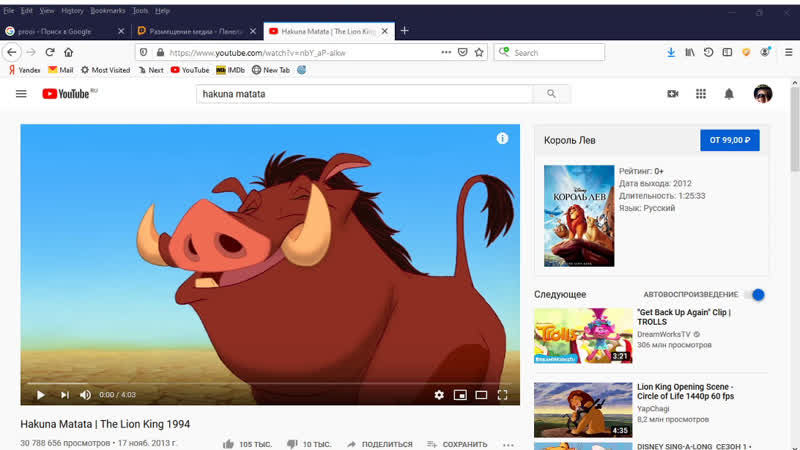
Task: Switch to theater mode view
Action: click(x=481, y=395)
